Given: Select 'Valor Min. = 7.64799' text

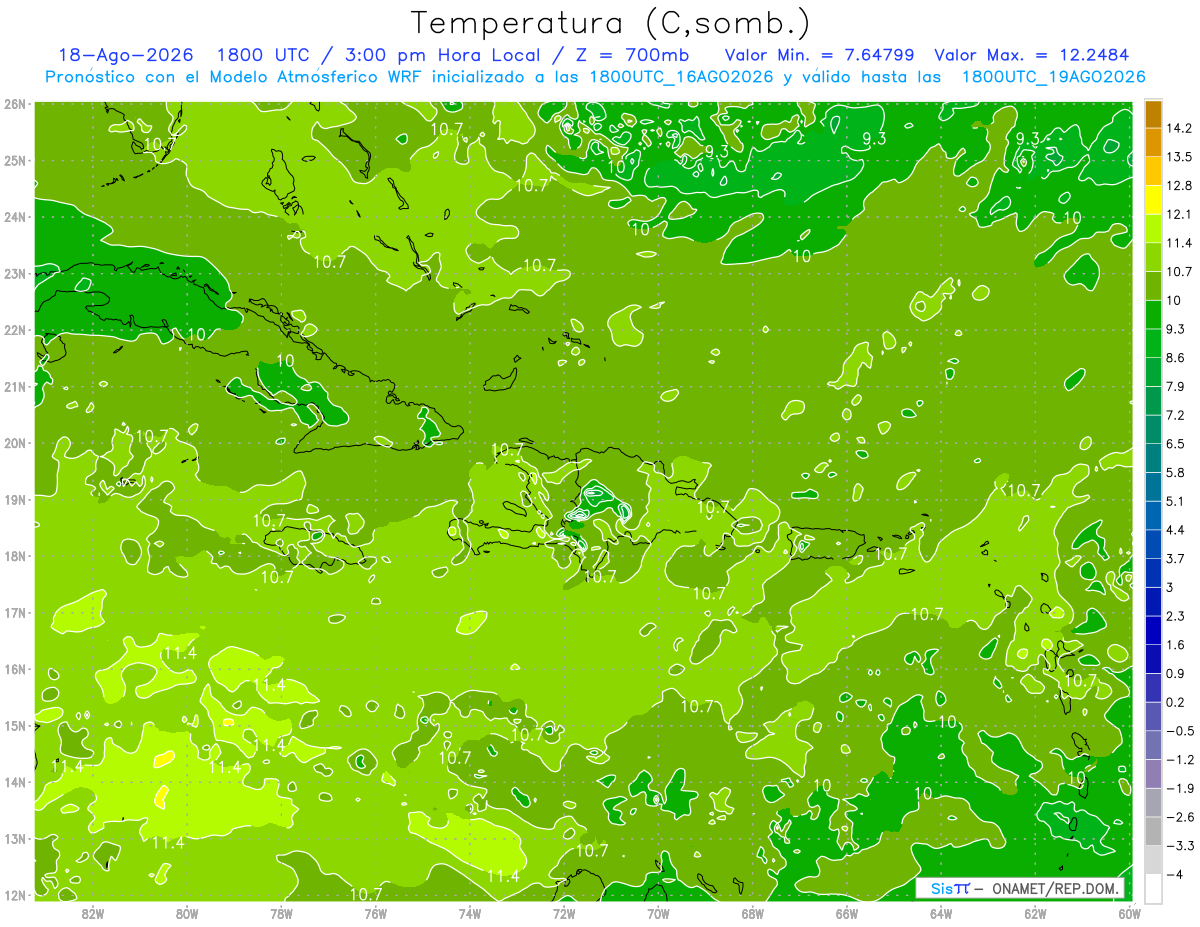Looking at the screenshot, I should (819, 55).
